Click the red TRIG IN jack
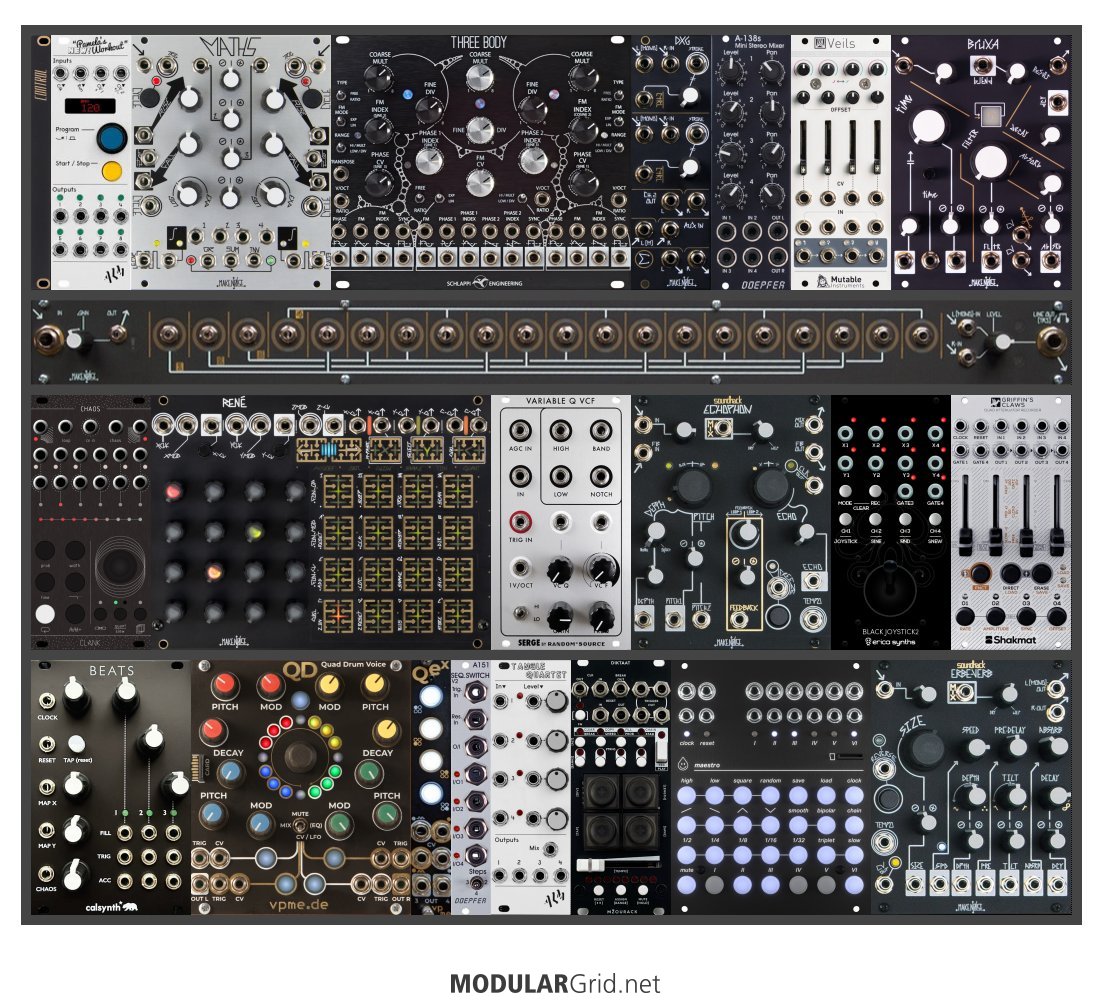1112x1005 pixels. pos(520,522)
